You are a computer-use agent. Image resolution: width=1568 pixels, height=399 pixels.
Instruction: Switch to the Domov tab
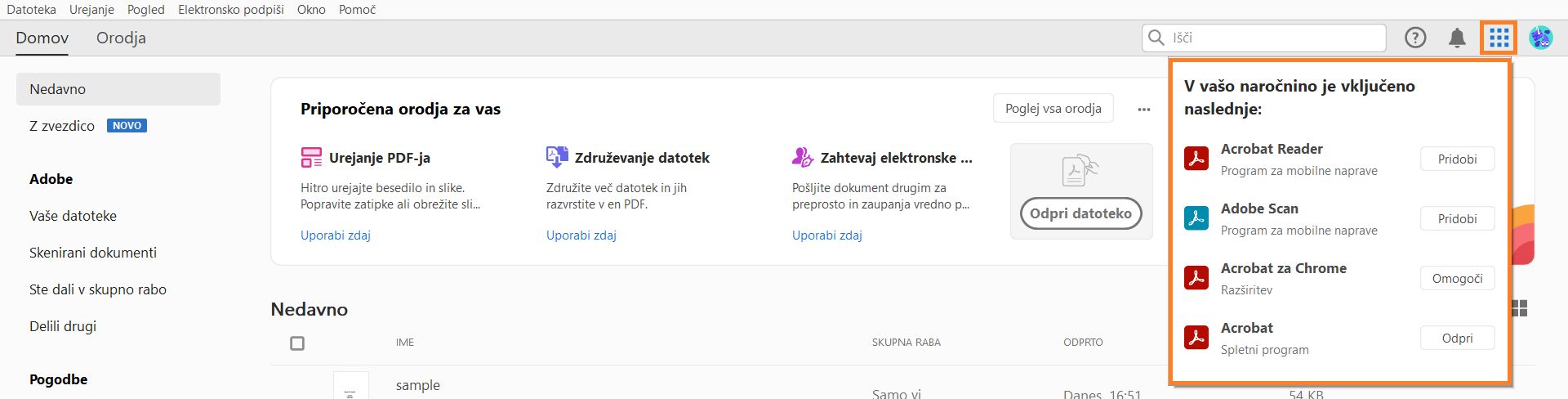[x=42, y=38]
